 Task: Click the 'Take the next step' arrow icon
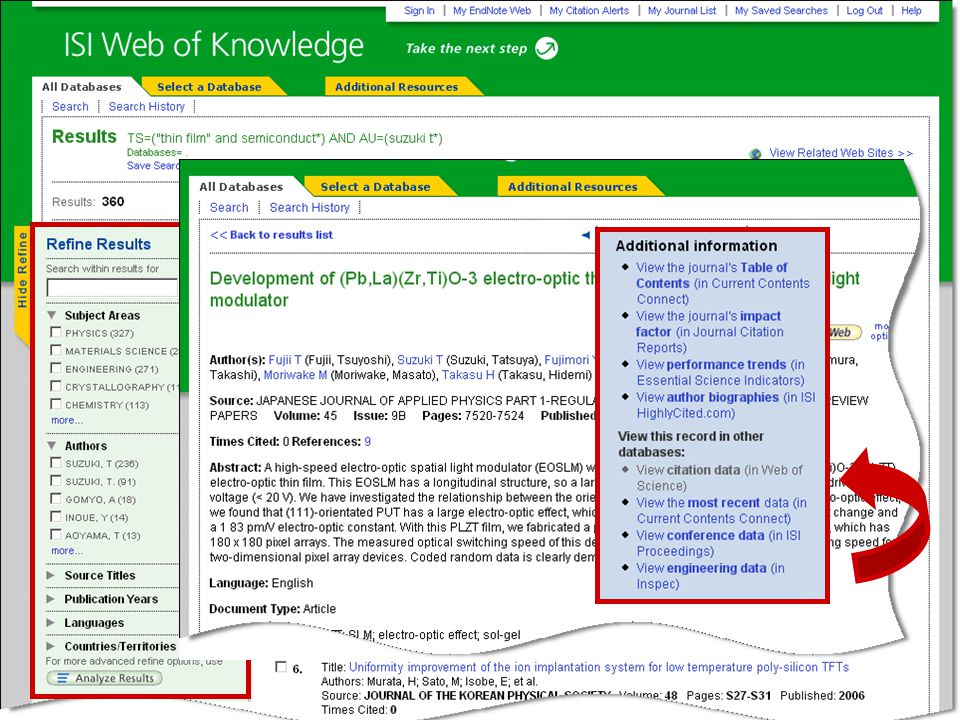tap(546, 48)
